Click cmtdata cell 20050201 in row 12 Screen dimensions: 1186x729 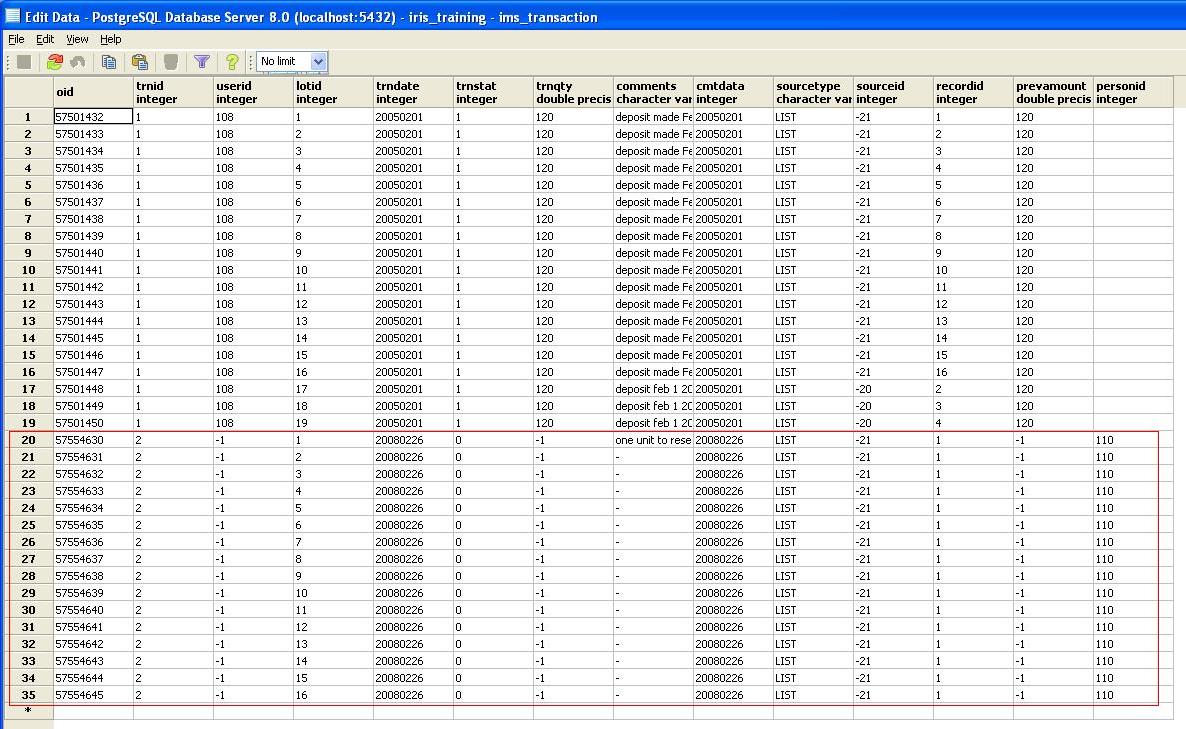tap(734, 304)
